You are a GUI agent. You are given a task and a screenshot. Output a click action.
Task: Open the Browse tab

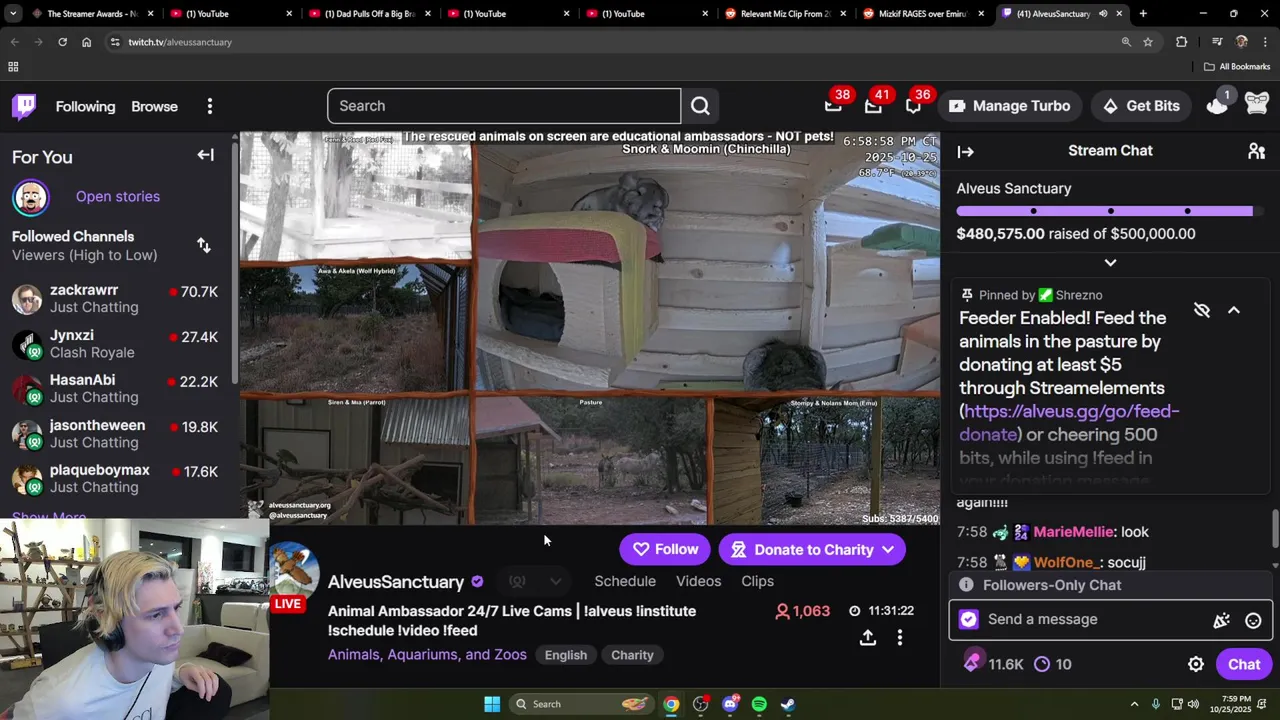pyautogui.click(x=154, y=106)
